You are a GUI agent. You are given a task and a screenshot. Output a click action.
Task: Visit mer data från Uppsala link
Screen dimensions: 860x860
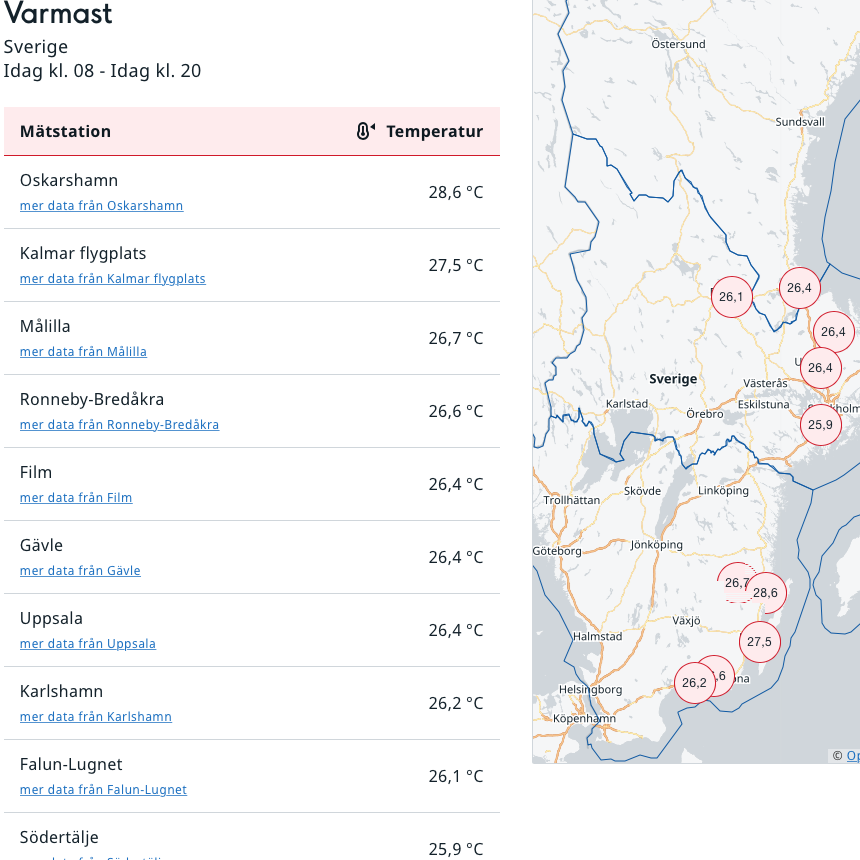[x=88, y=643]
